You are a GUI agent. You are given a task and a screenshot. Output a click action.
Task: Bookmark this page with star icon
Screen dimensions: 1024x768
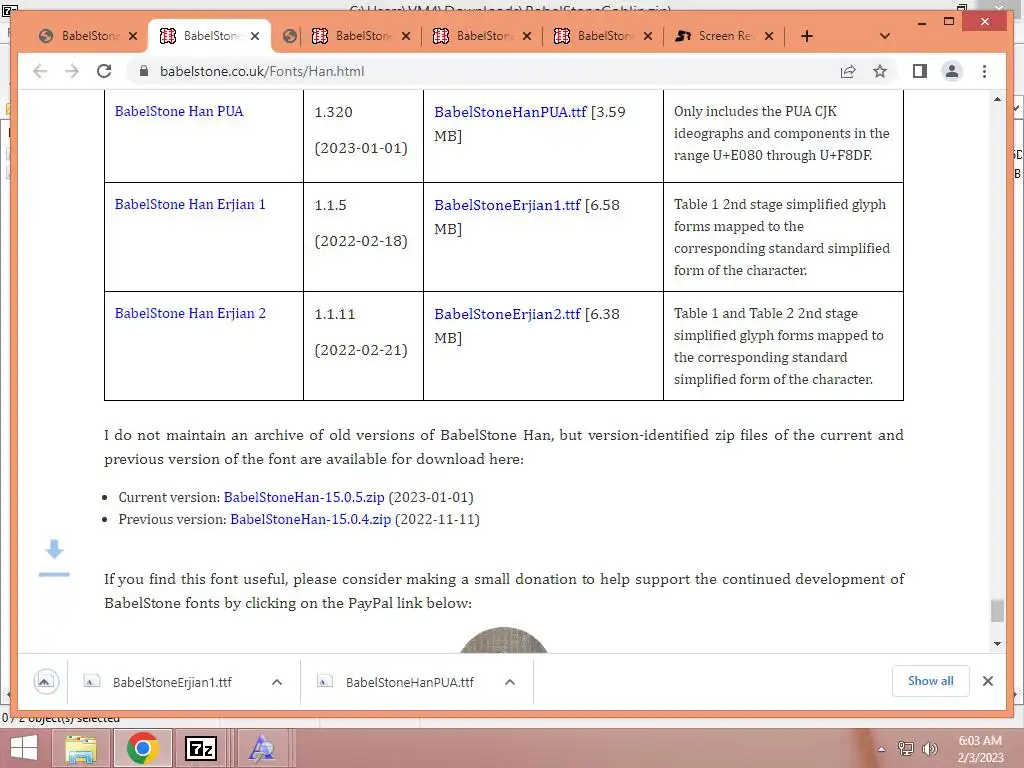880,71
